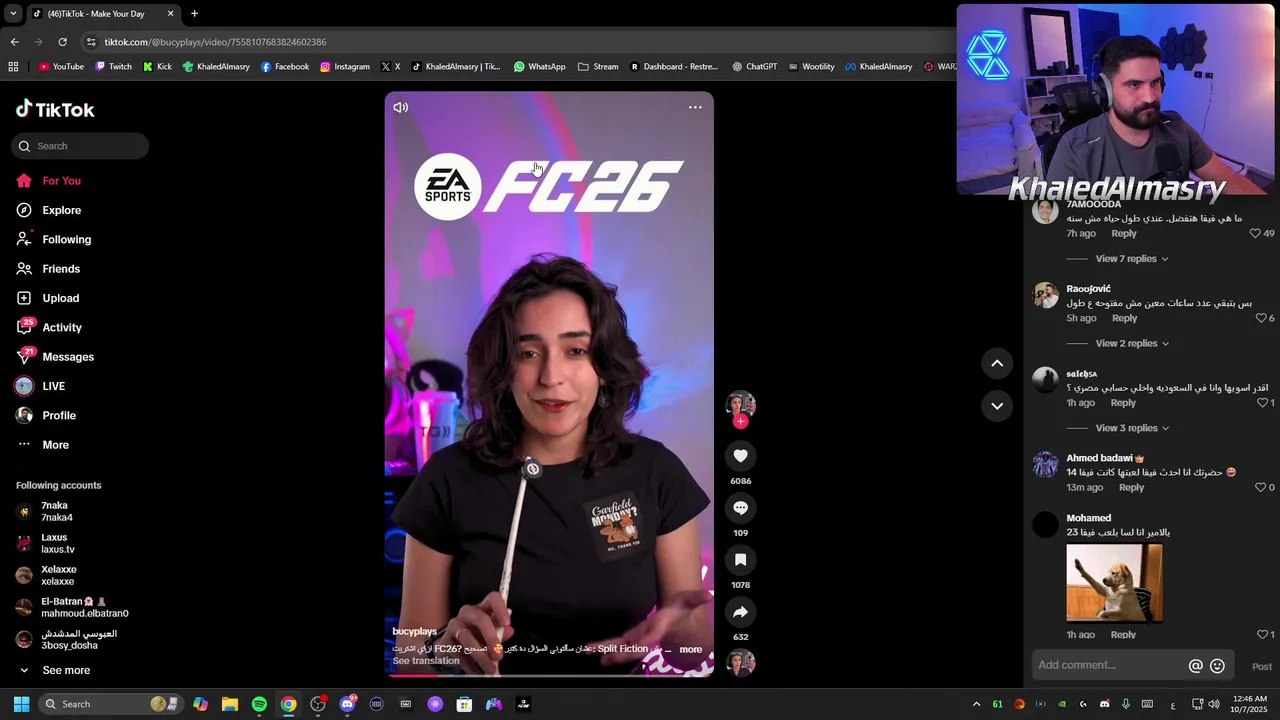Reply to 7AMOODDA's comment
This screenshot has width=1280, height=720.
(1124, 233)
